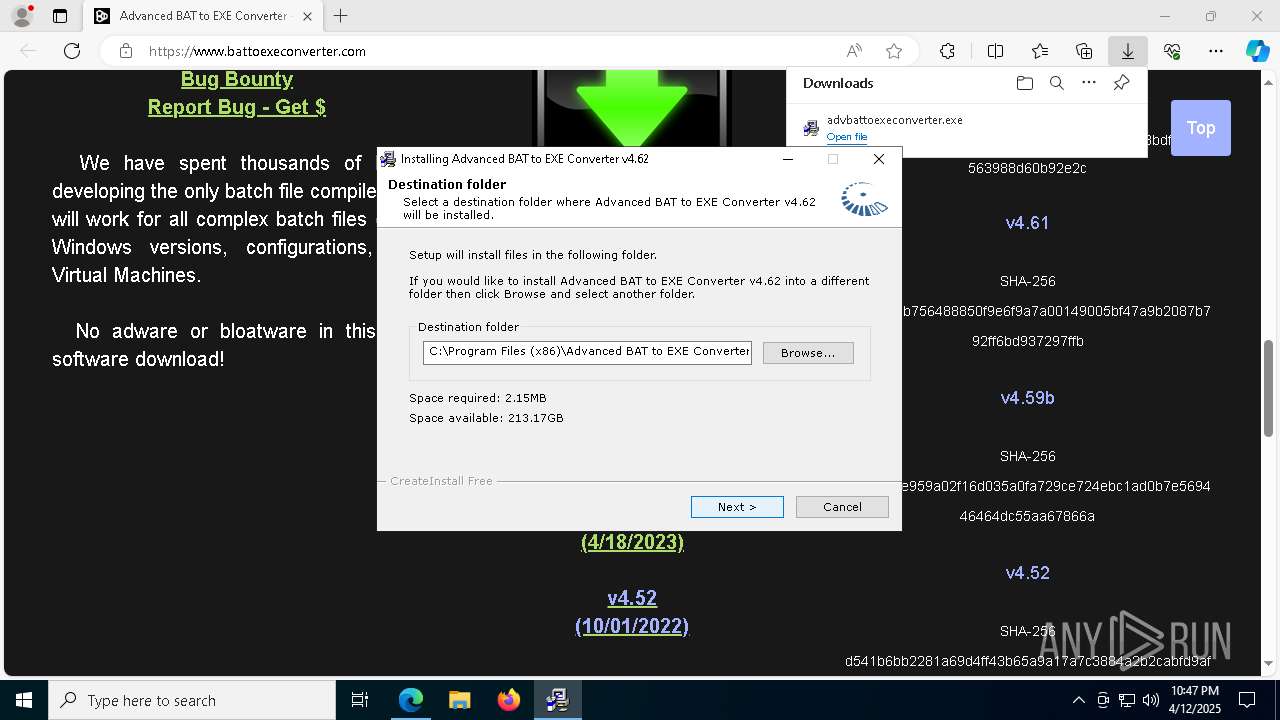Open the v4.52 download link
The image size is (1280, 720).
click(x=632, y=598)
